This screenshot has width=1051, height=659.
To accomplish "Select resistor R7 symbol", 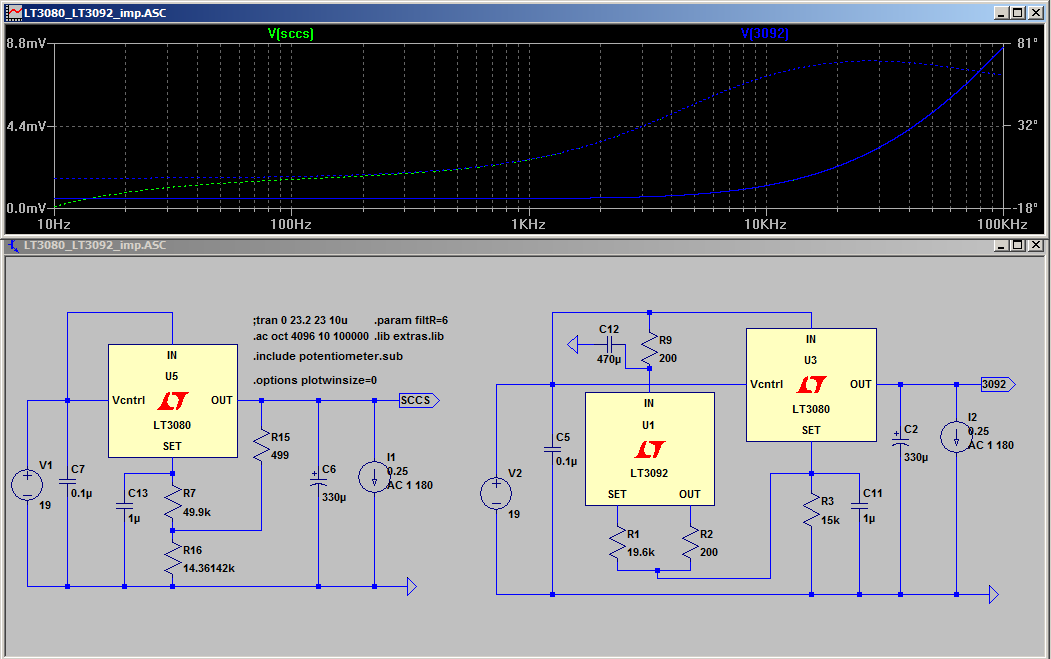I will pos(173,503).
